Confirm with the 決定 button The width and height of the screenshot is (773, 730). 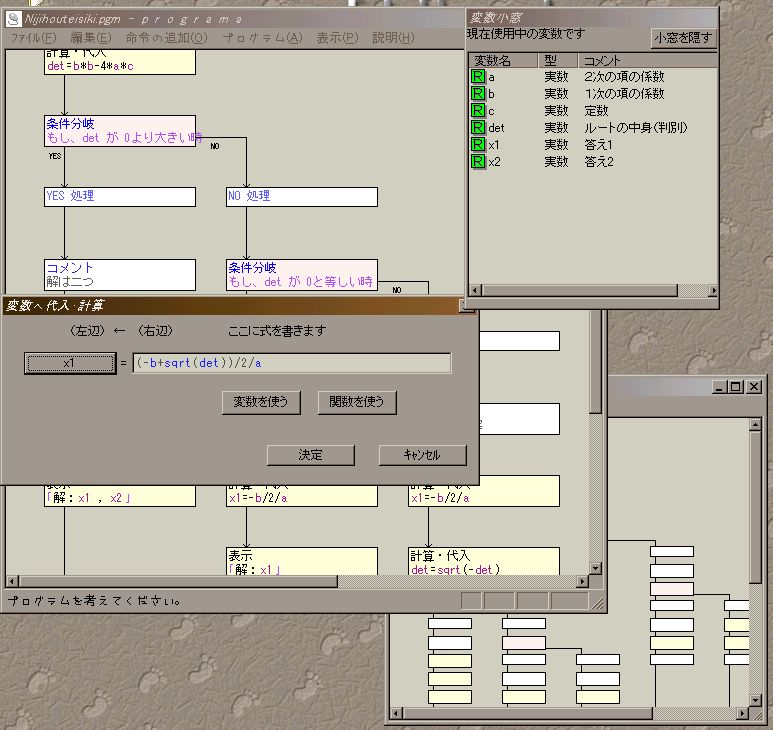pos(311,455)
